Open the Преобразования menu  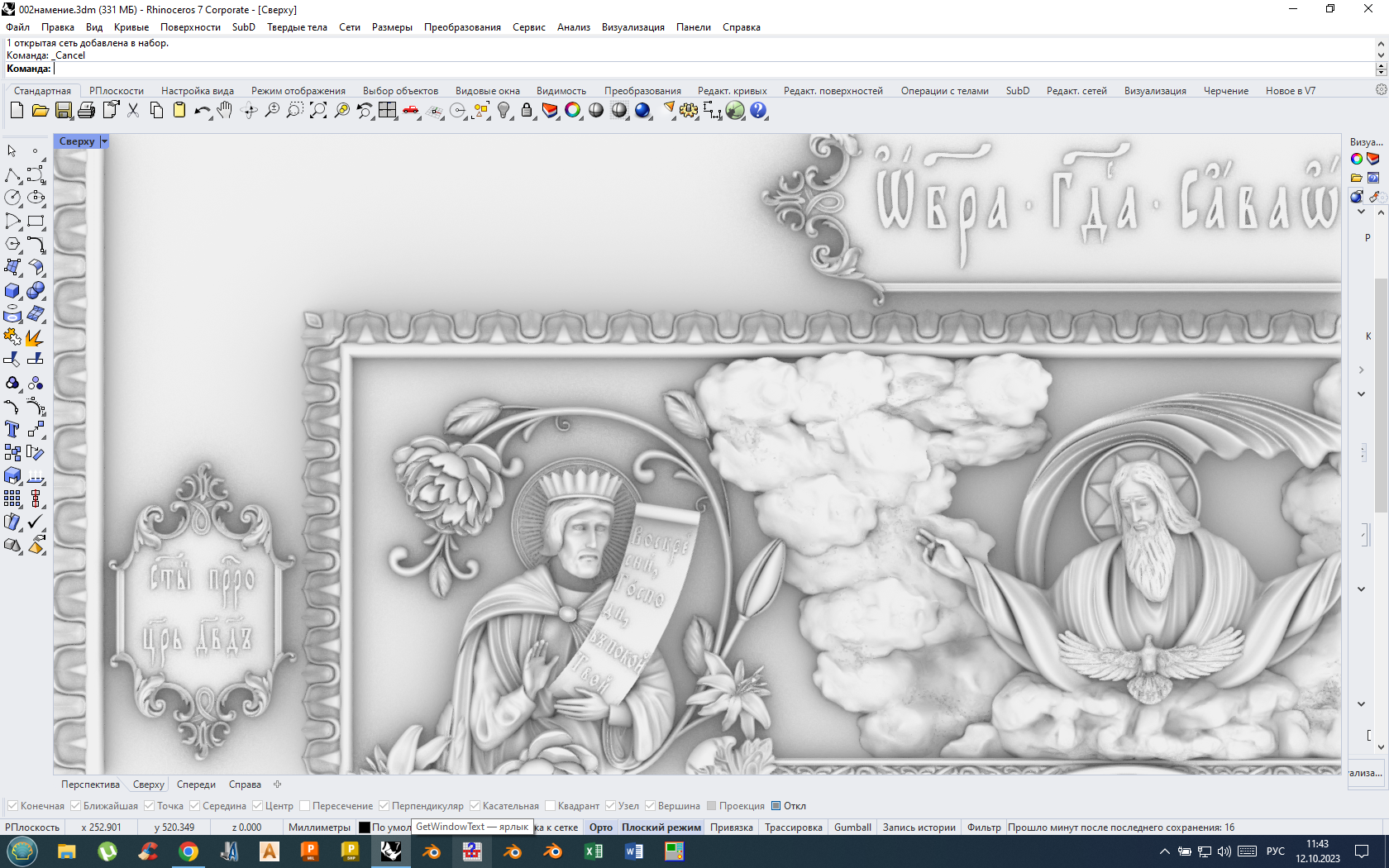(x=462, y=27)
